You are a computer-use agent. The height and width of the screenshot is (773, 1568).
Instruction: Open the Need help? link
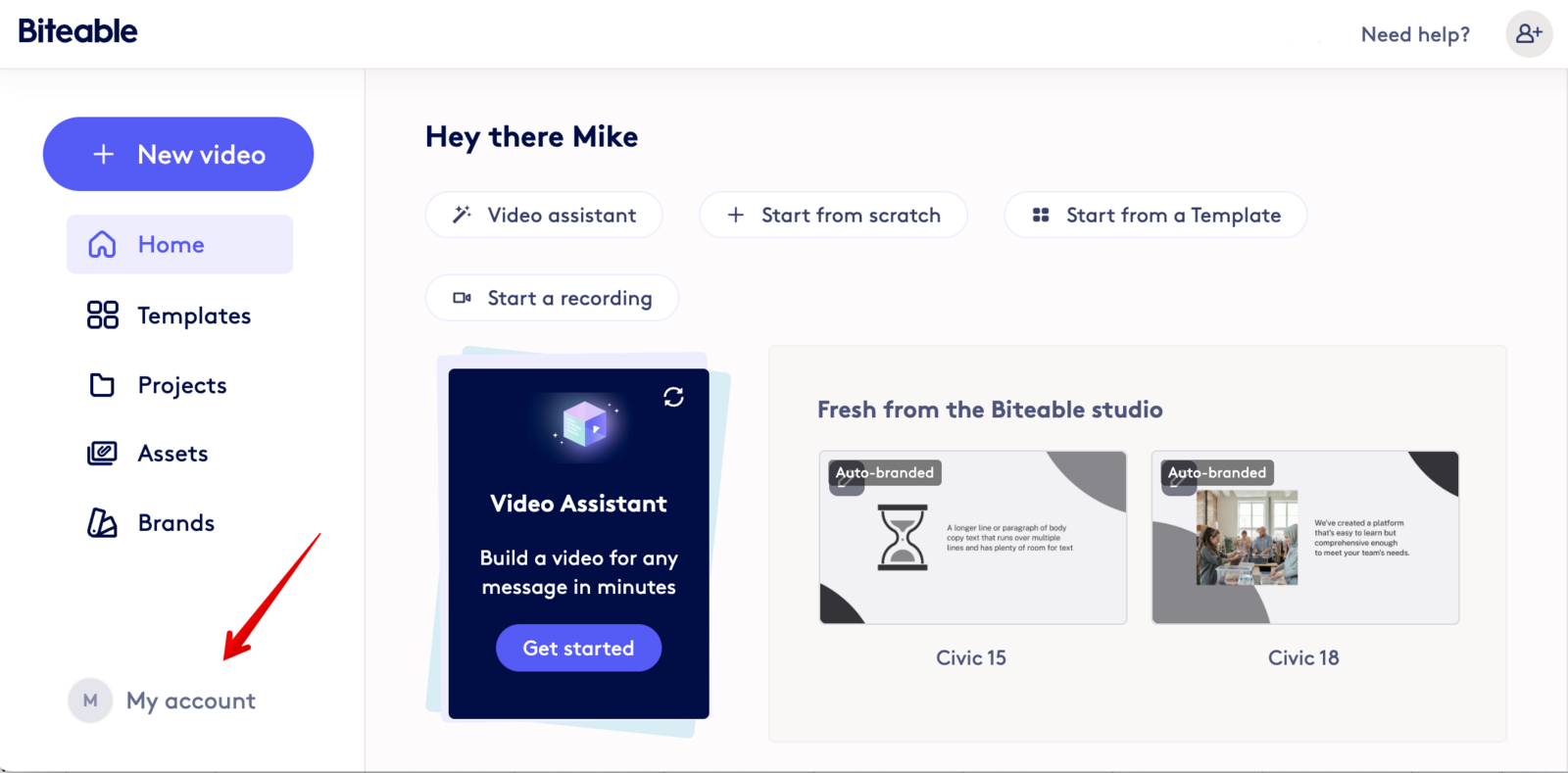click(1415, 34)
